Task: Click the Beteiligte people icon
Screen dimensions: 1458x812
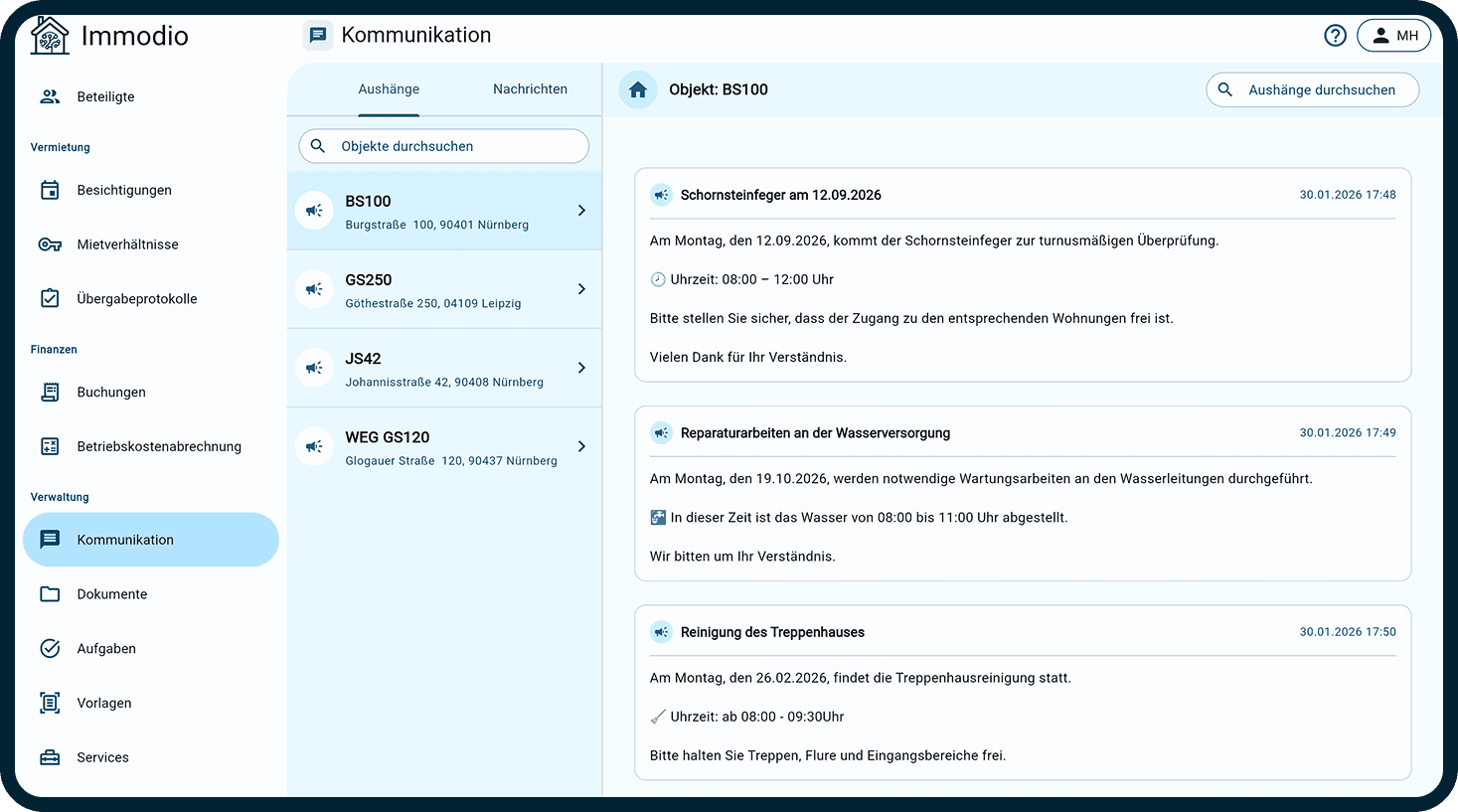Action: pos(50,96)
